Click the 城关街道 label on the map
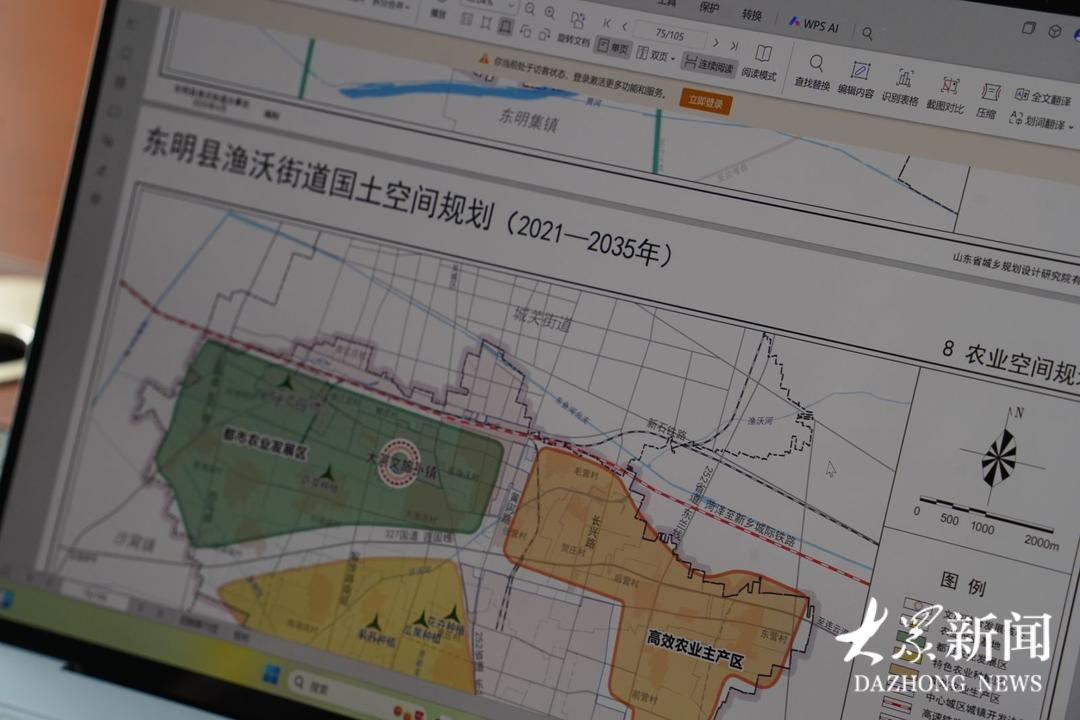 543,319
